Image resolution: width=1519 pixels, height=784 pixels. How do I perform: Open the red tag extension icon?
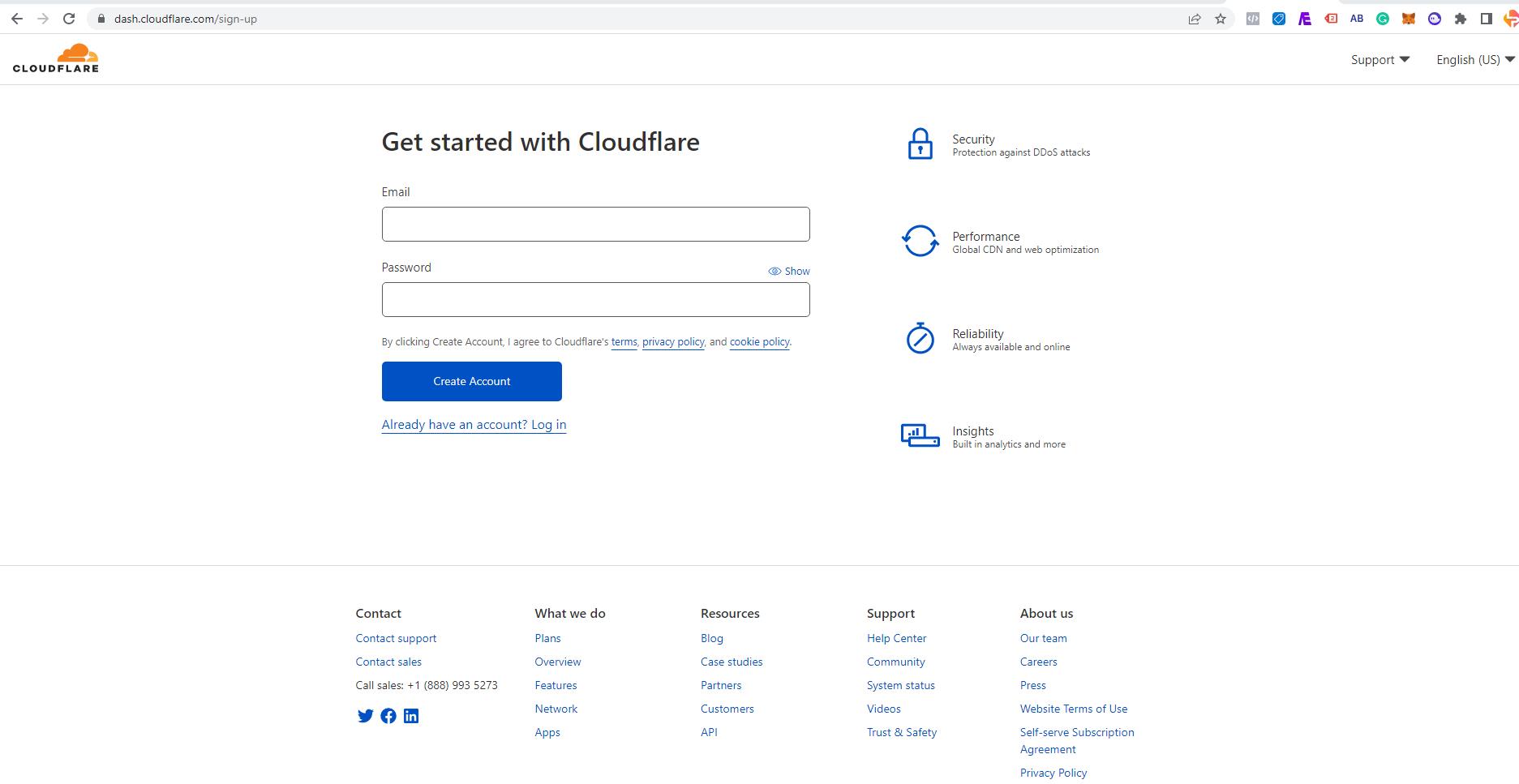click(1331, 19)
